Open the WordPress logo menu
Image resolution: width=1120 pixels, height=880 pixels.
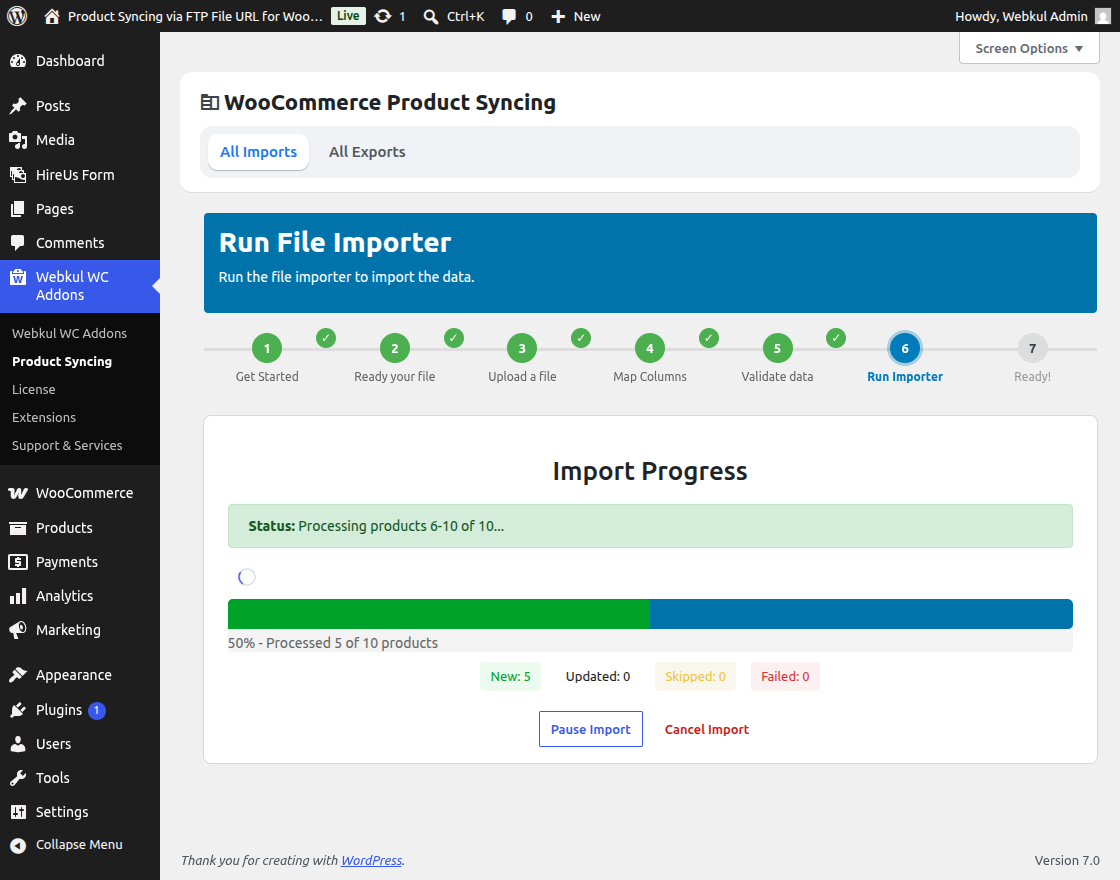[17, 16]
